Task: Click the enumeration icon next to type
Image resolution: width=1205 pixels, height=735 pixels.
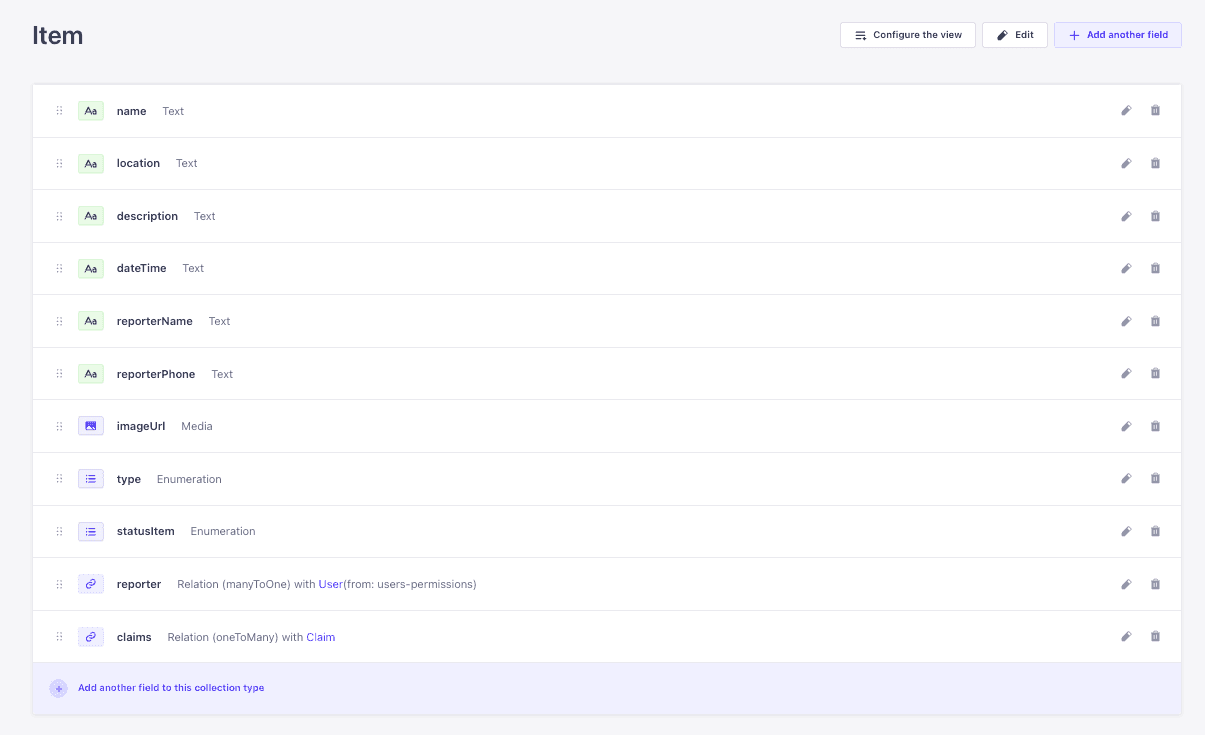Action: [x=91, y=479]
